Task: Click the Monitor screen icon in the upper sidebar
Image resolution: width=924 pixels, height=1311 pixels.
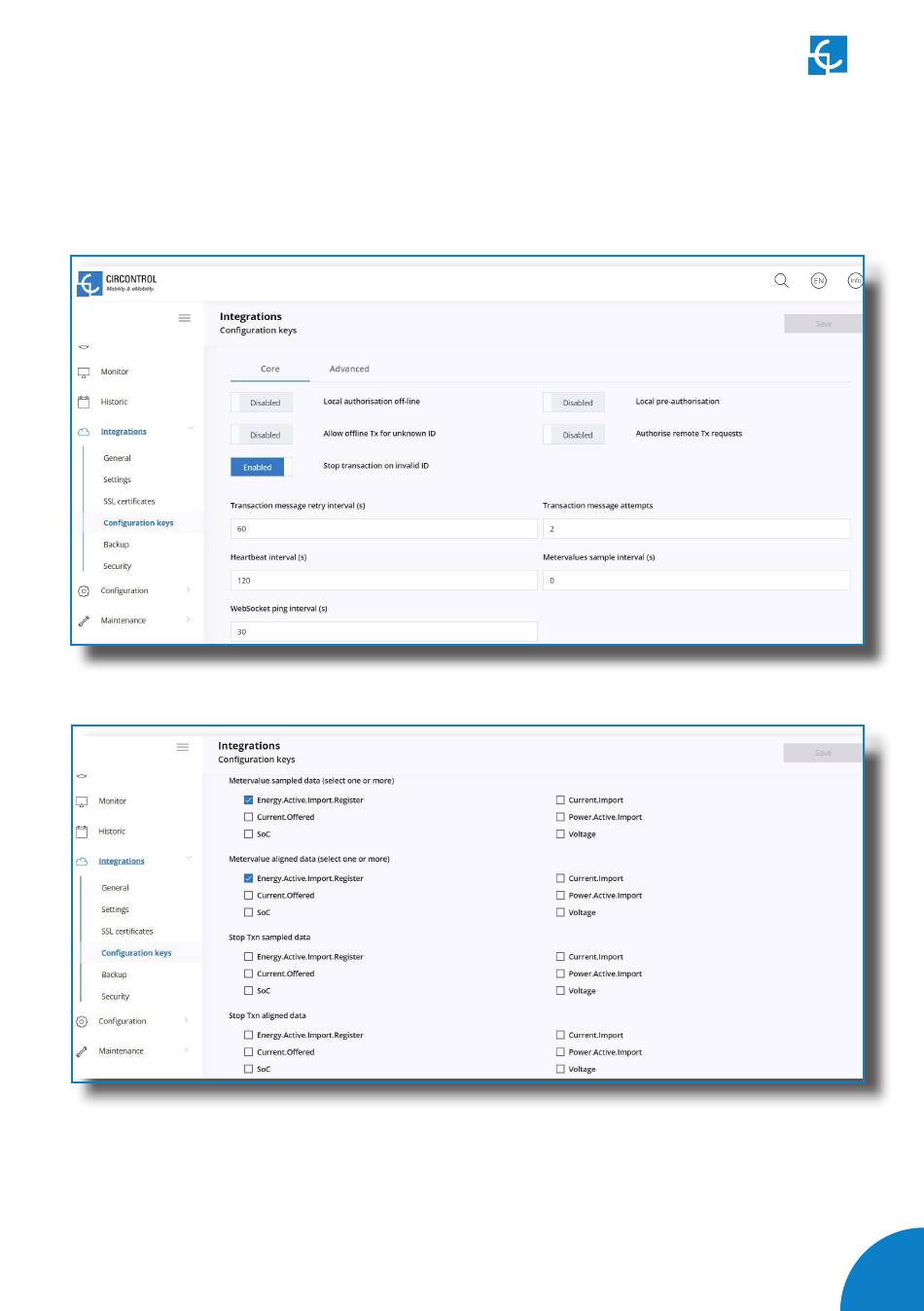Action: 84,372
